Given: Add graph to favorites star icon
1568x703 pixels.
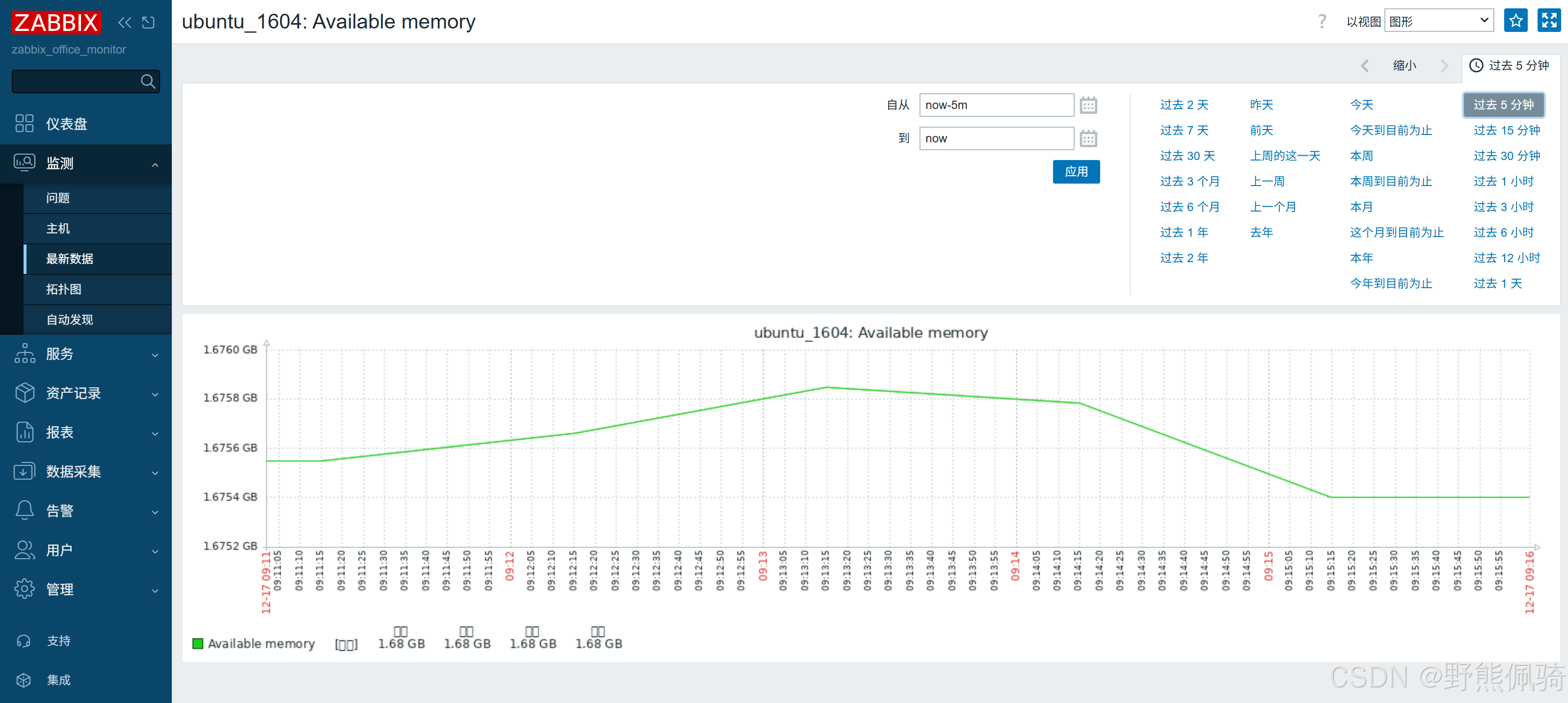Looking at the screenshot, I should (1515, 21).
